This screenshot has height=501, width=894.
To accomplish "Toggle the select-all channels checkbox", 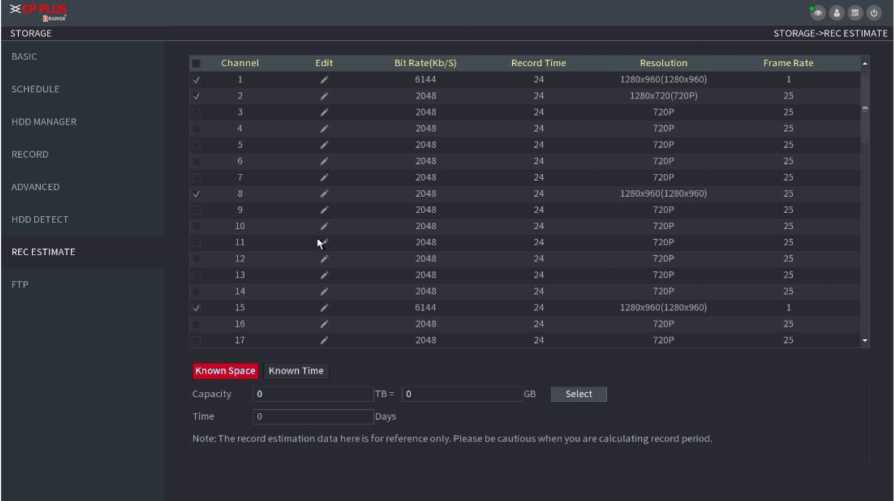I will 196,63.
